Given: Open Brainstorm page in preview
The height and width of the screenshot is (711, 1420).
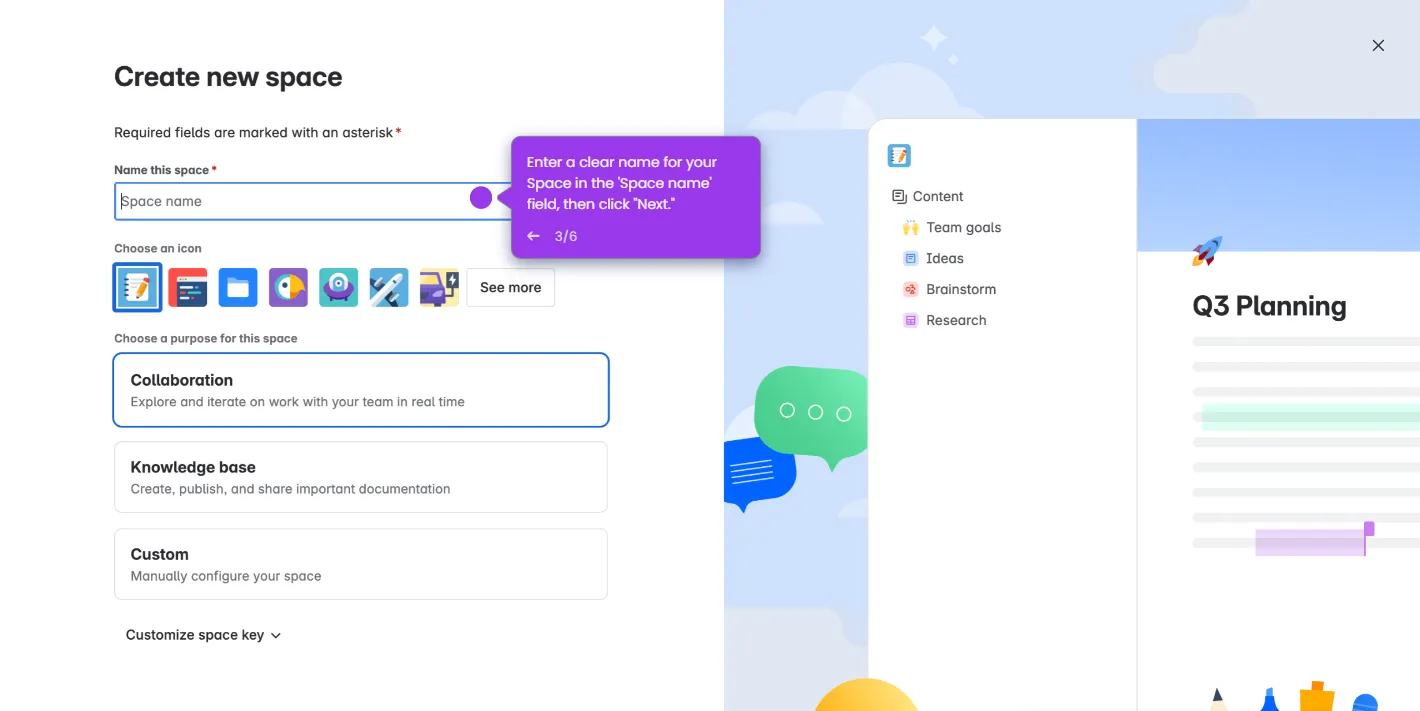Looking at the screenshot, I should [x=950, y=290].
